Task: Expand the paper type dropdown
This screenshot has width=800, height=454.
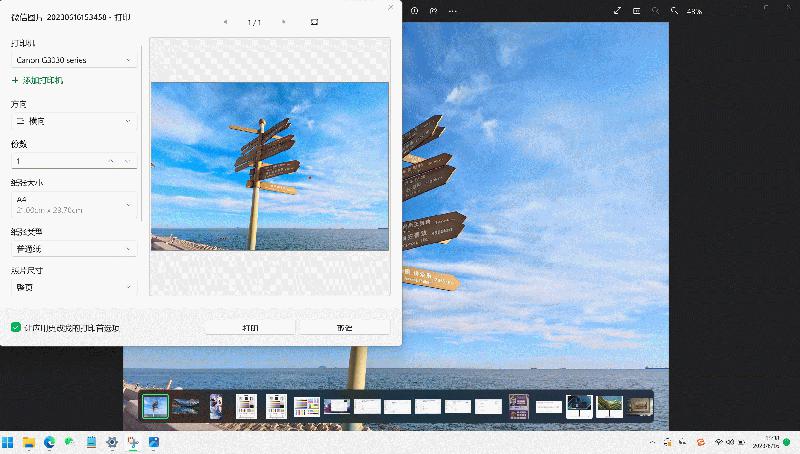Action: [74, 247]
